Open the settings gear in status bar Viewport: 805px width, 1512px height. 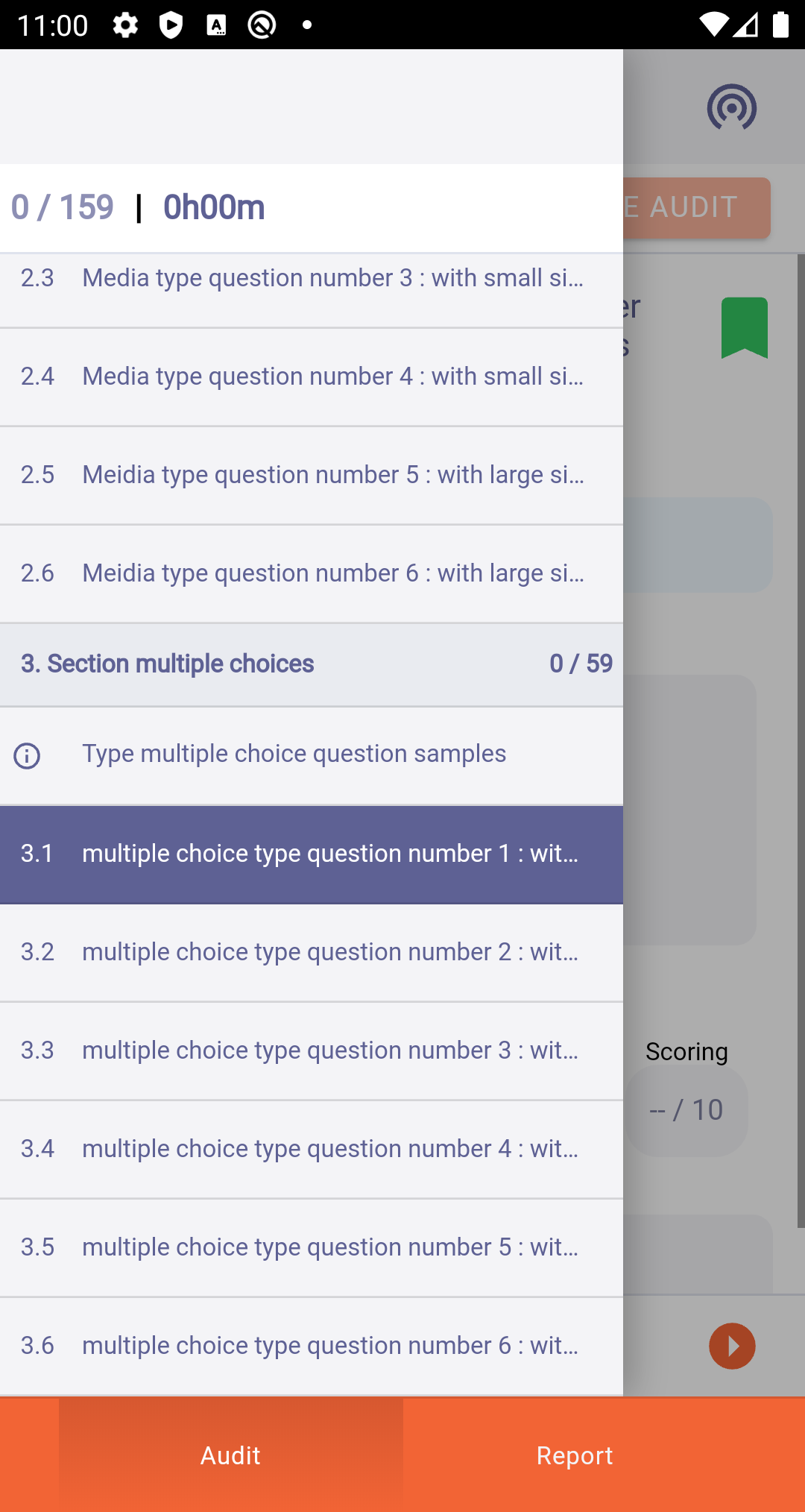coord(125,25)
